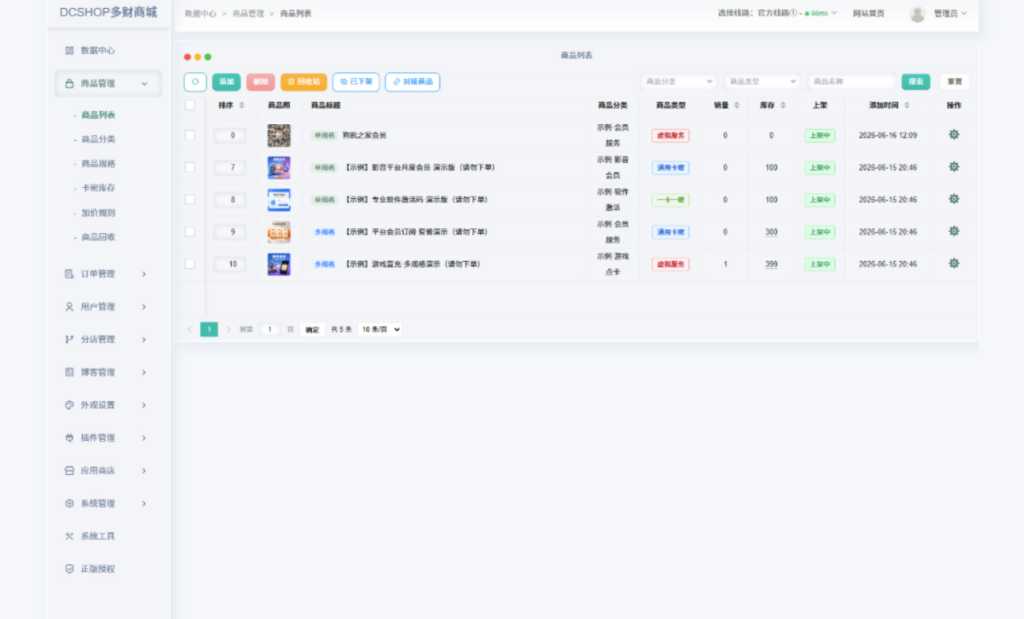
Task: Click the 确定 pagination button
Action: pos(312,330)
